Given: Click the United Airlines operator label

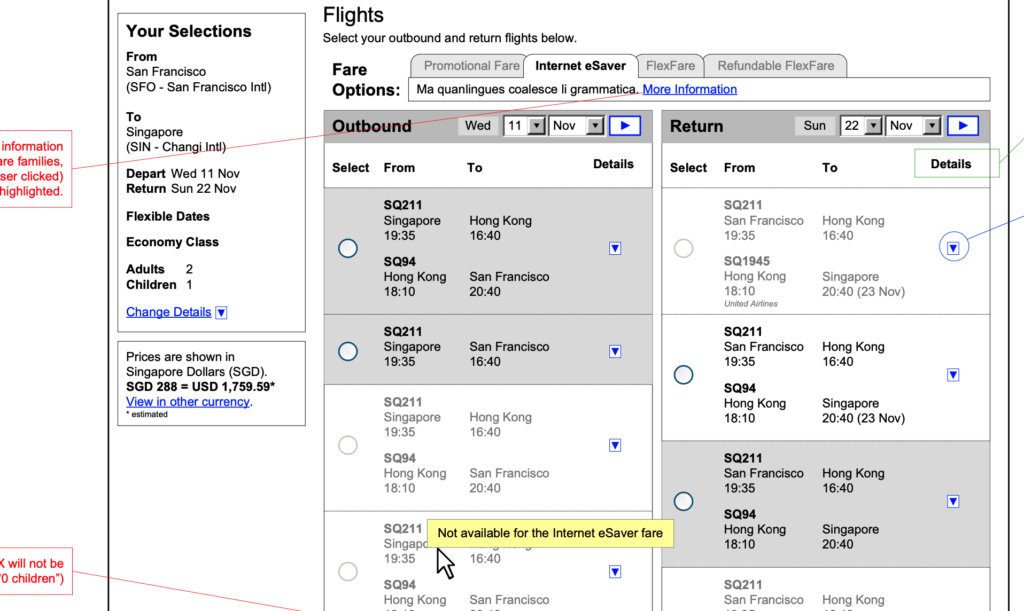Looking at the screenshot, I should click(x=750, y=304).
